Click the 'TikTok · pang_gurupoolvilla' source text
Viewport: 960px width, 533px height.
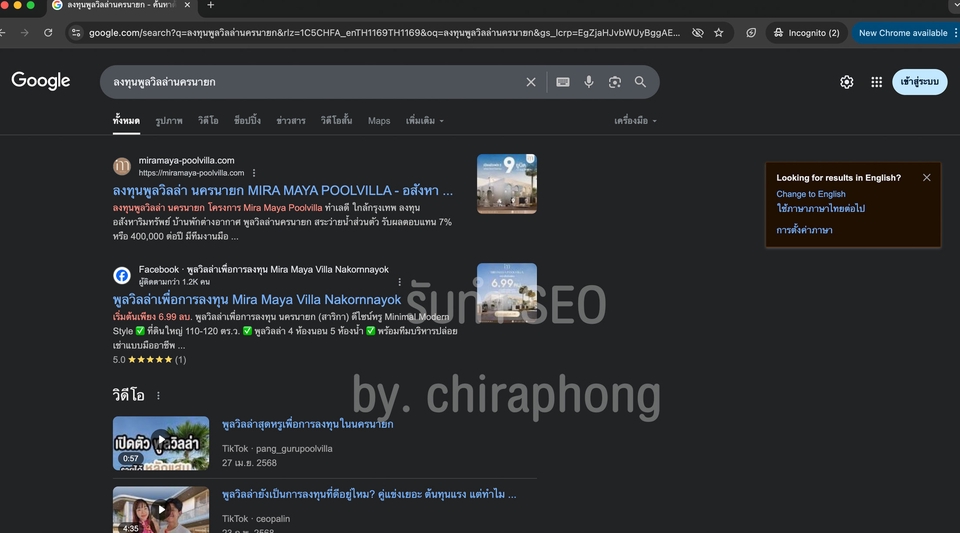point(277,449)
